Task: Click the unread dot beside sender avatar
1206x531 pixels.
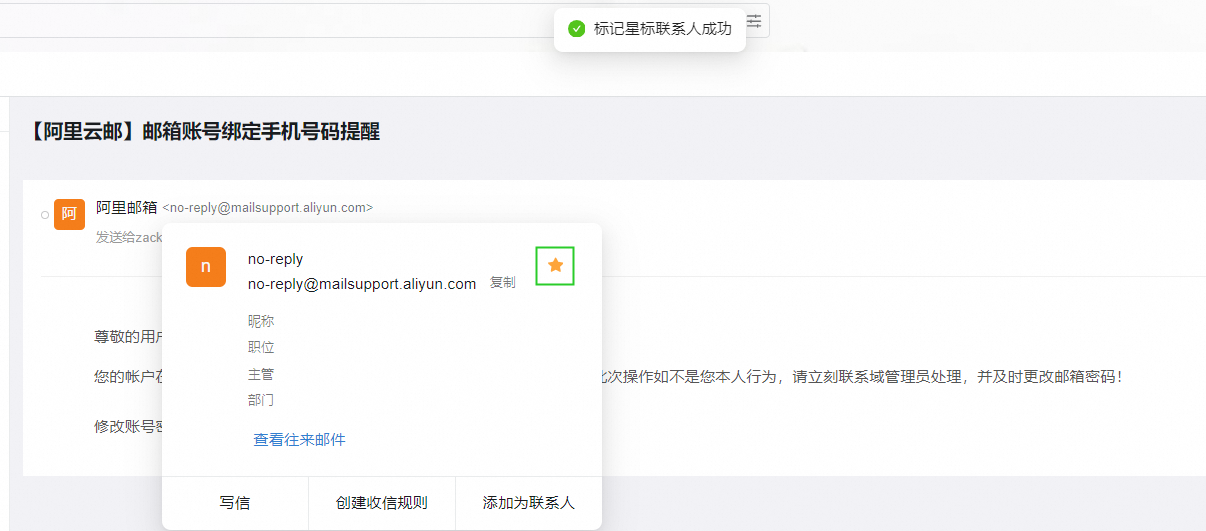Action: [x=45, y=215]
